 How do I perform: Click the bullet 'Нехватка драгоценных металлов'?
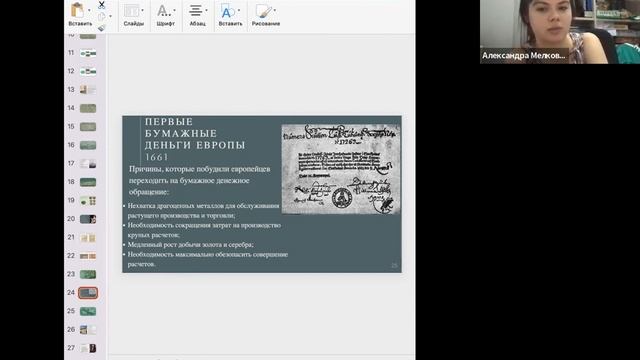202,211
